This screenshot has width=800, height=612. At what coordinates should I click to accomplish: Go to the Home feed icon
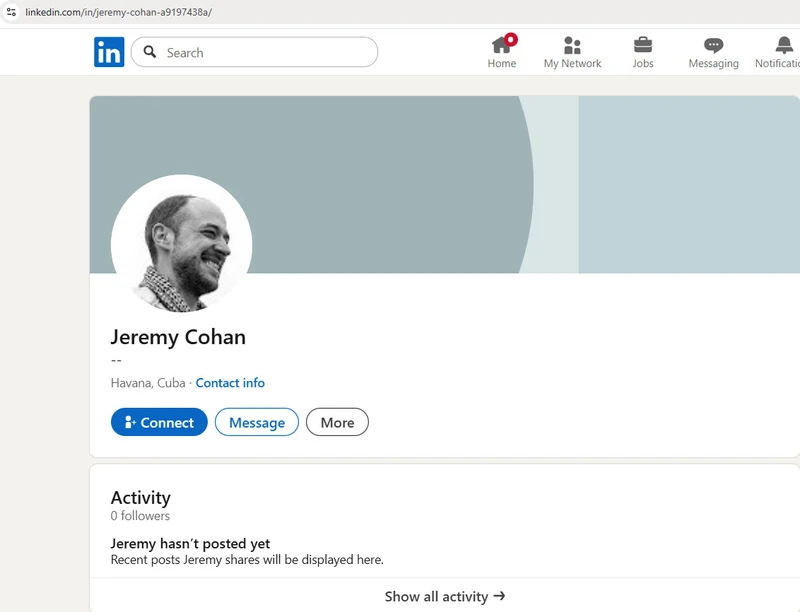(x=502, y=45)
